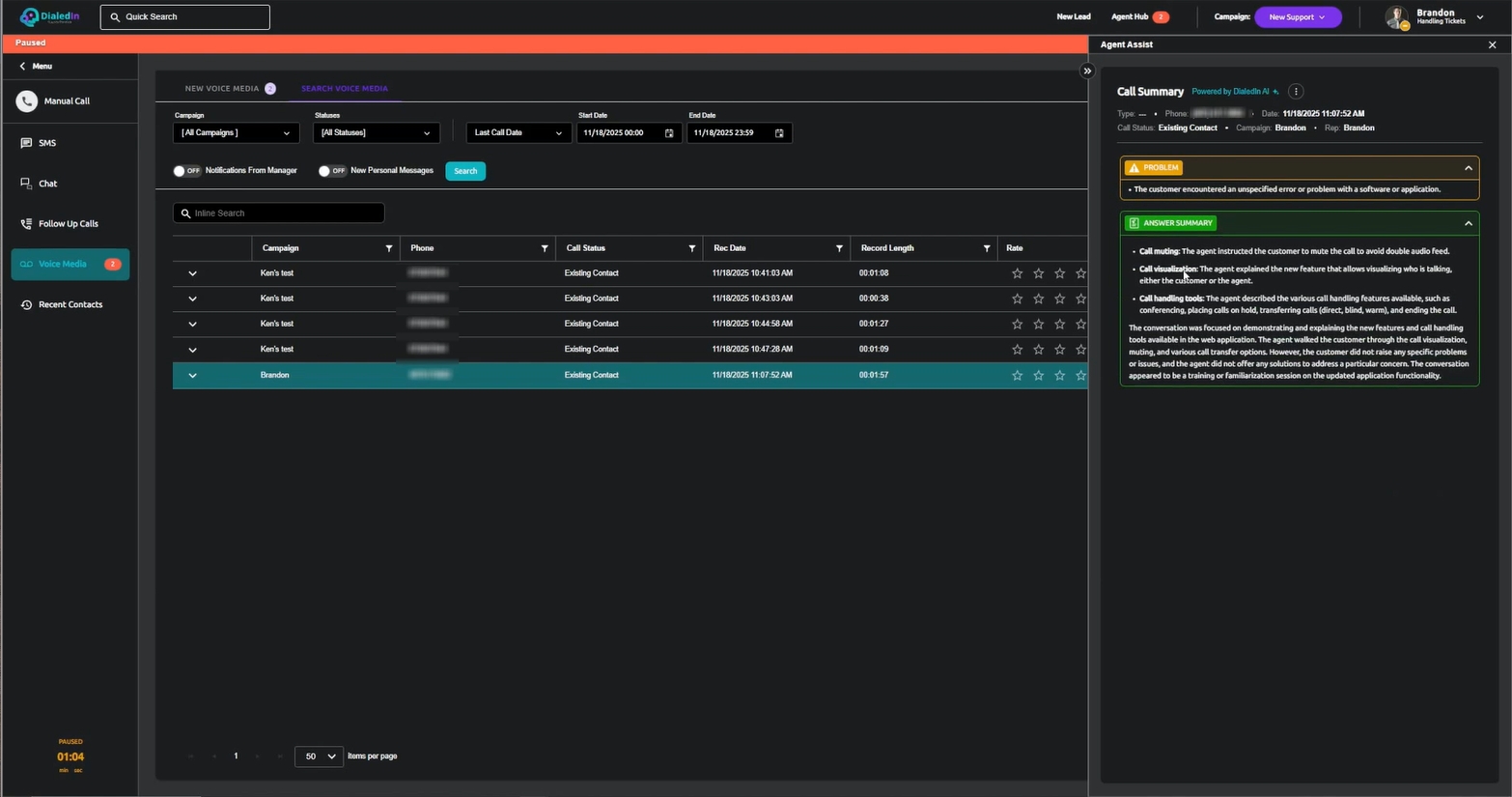Switch to New Voice Media tab

222,89
